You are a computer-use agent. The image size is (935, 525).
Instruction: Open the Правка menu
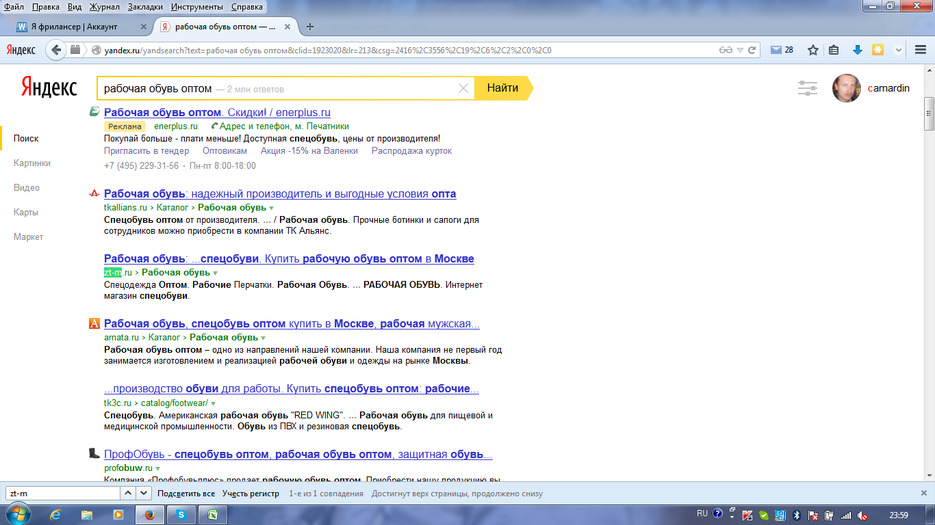45,7
